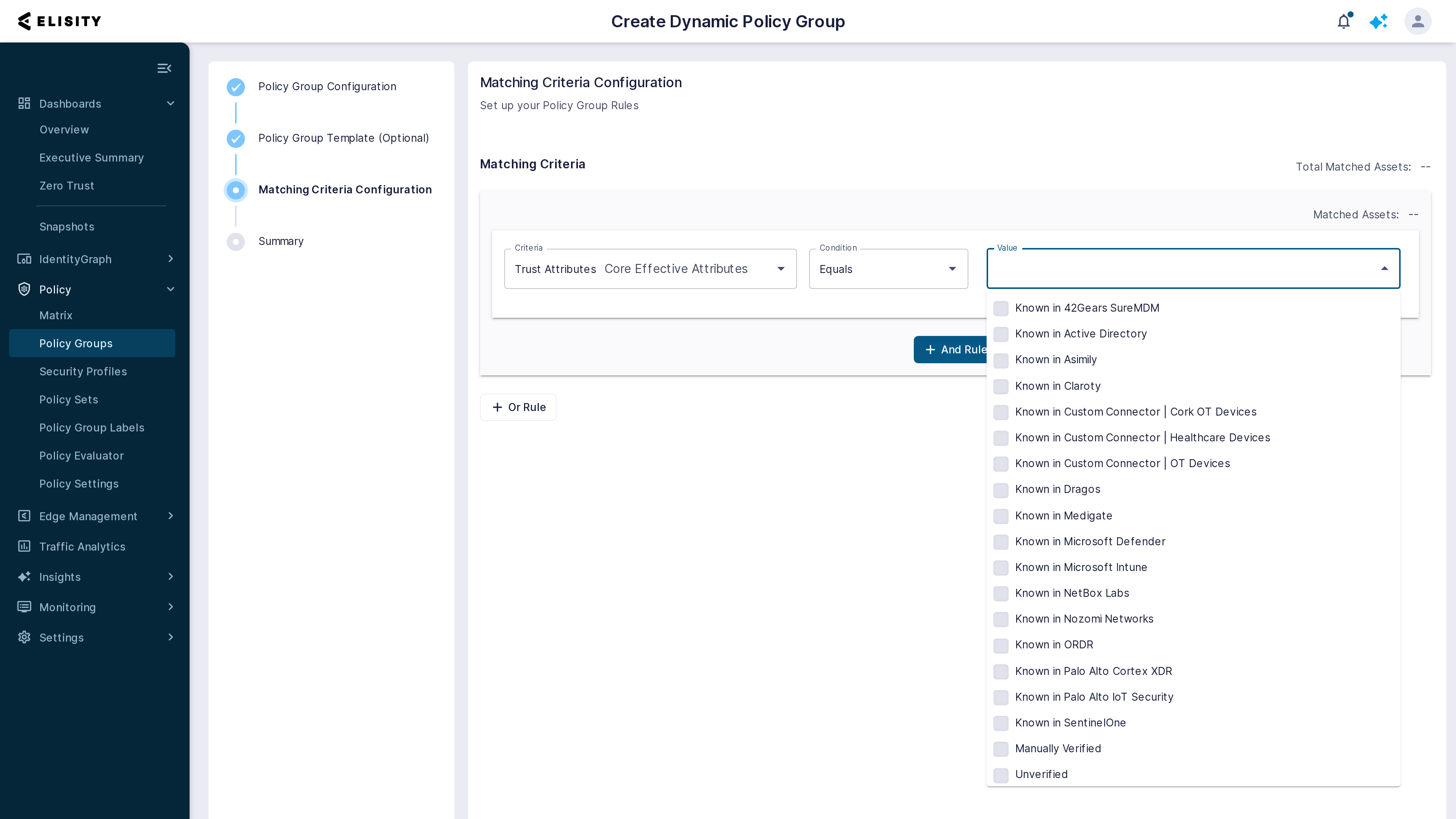Check Known in Palo Alto Cortex XDR
Viewport: 1456px width, 819px height.
pos(1001,671)
